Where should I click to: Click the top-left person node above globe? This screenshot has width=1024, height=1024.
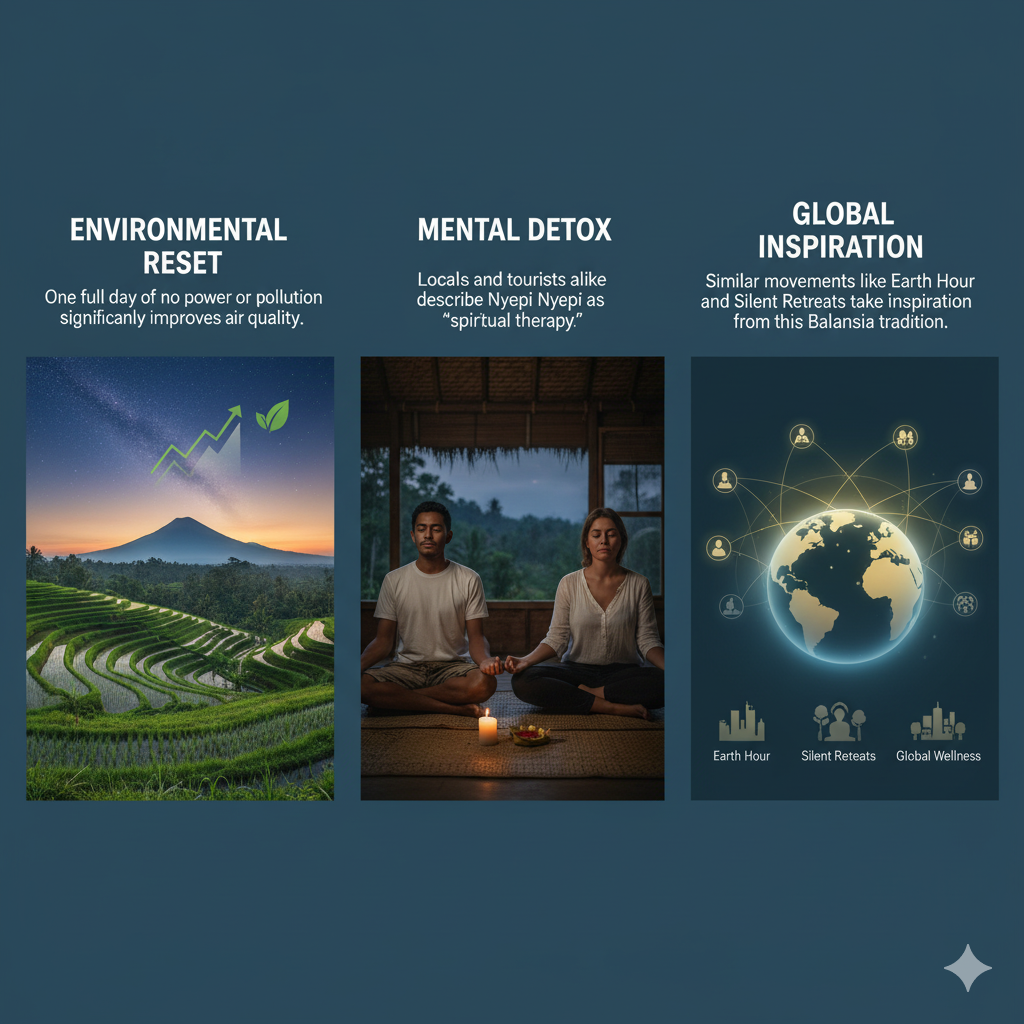(x=801, y=436)
